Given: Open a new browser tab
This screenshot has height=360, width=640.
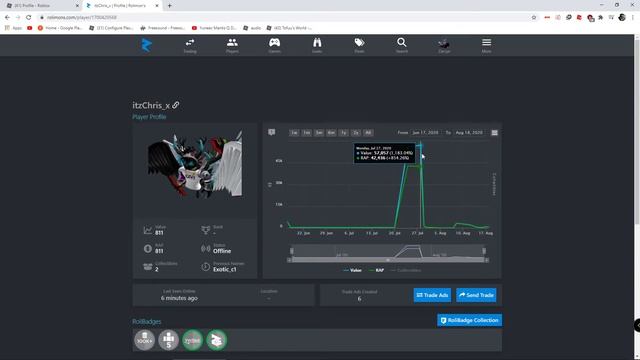Looking at the screenshot, I should pyautogui.click(x=169, y=6).
